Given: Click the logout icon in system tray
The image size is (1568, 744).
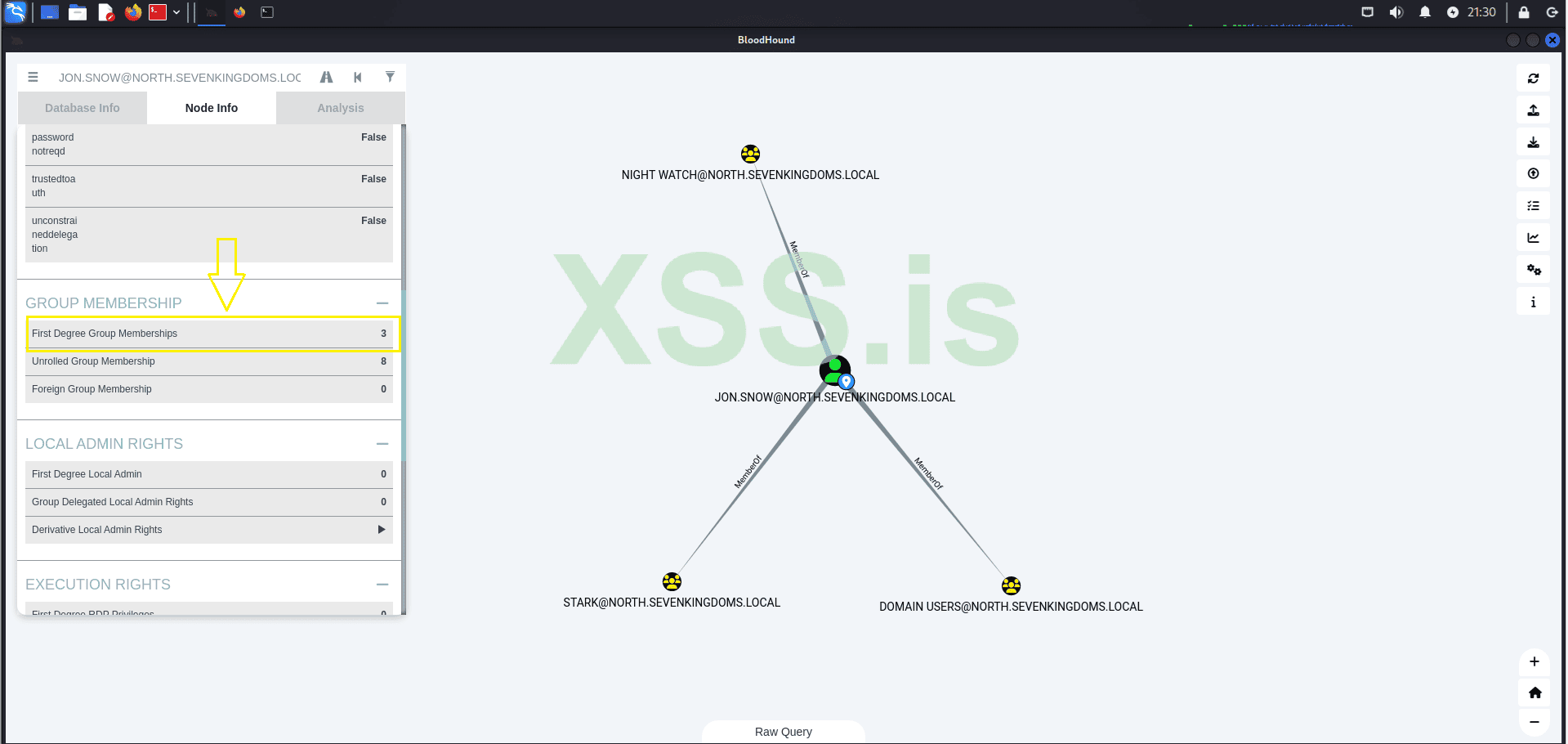Looking at the screenshot, I should click(1552, 12).
